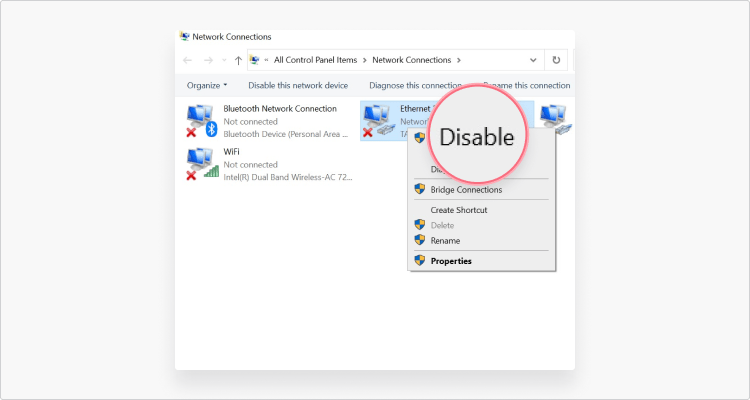Click the shield icon beside Delete
Viewport: 750px width, 400px height.
tap(419, 224)
